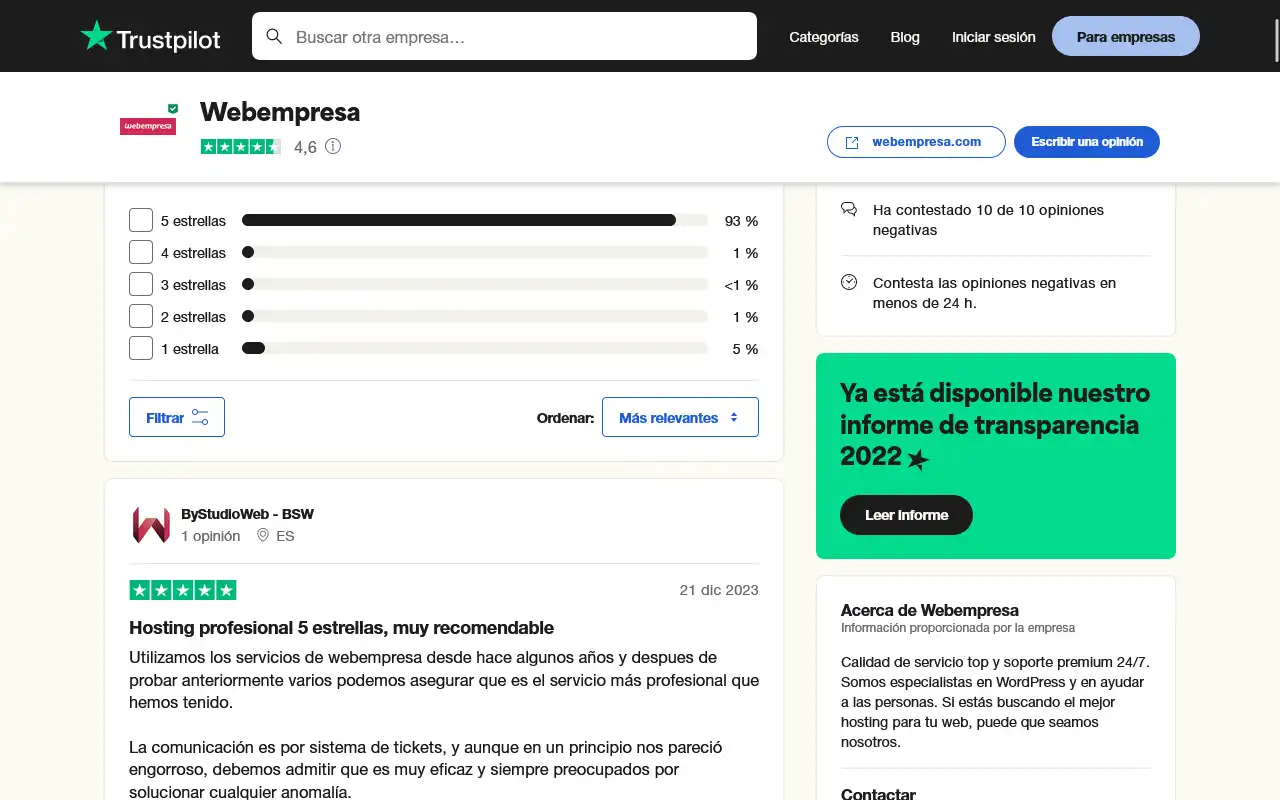This screenshot has height=800, width=1280.
Task: Check the 5 estrellas filter box
Action: [x=141, y=220]
